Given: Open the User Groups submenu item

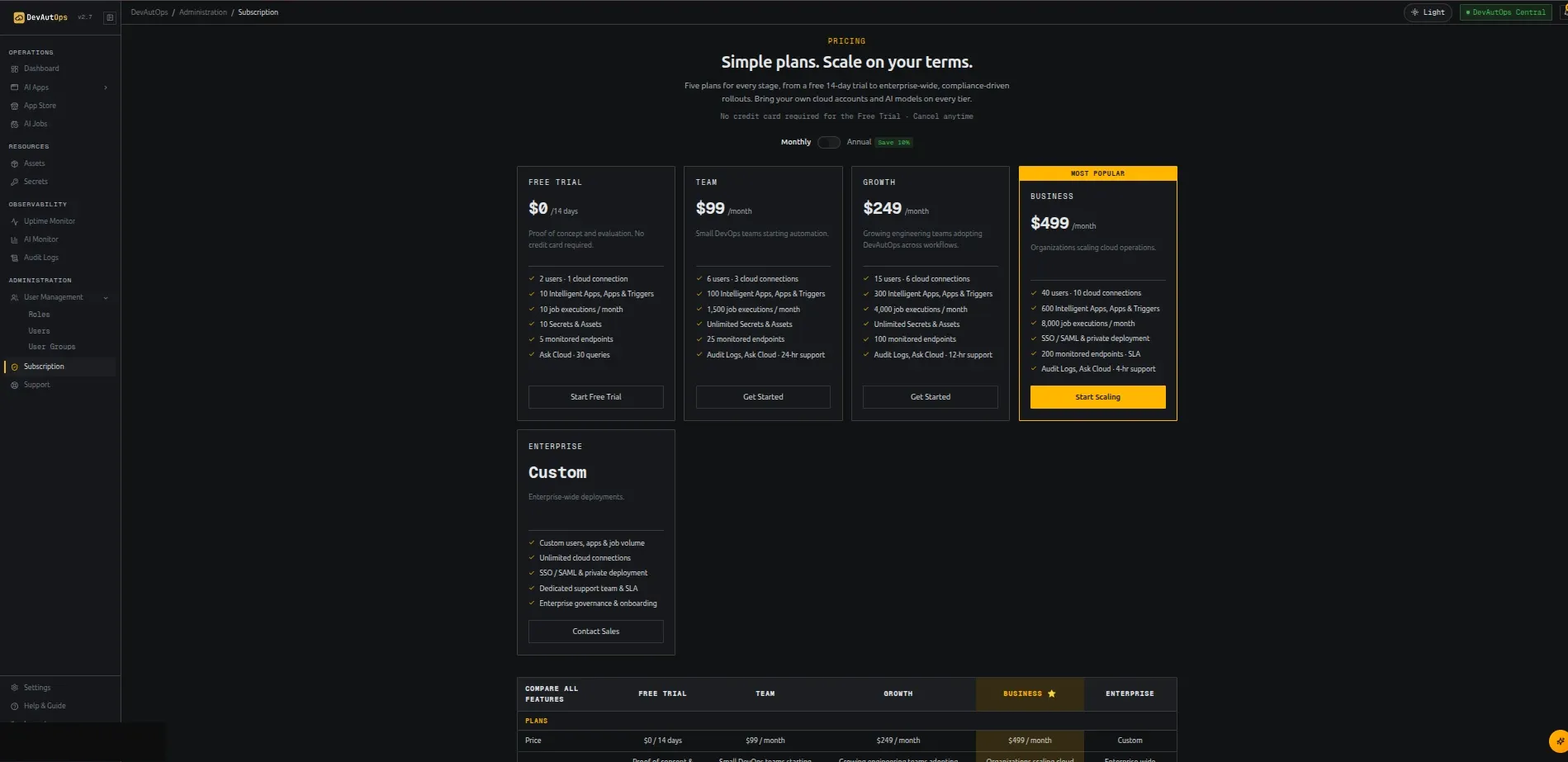Looking at the screenshot, I should click(x=52, y=347).
